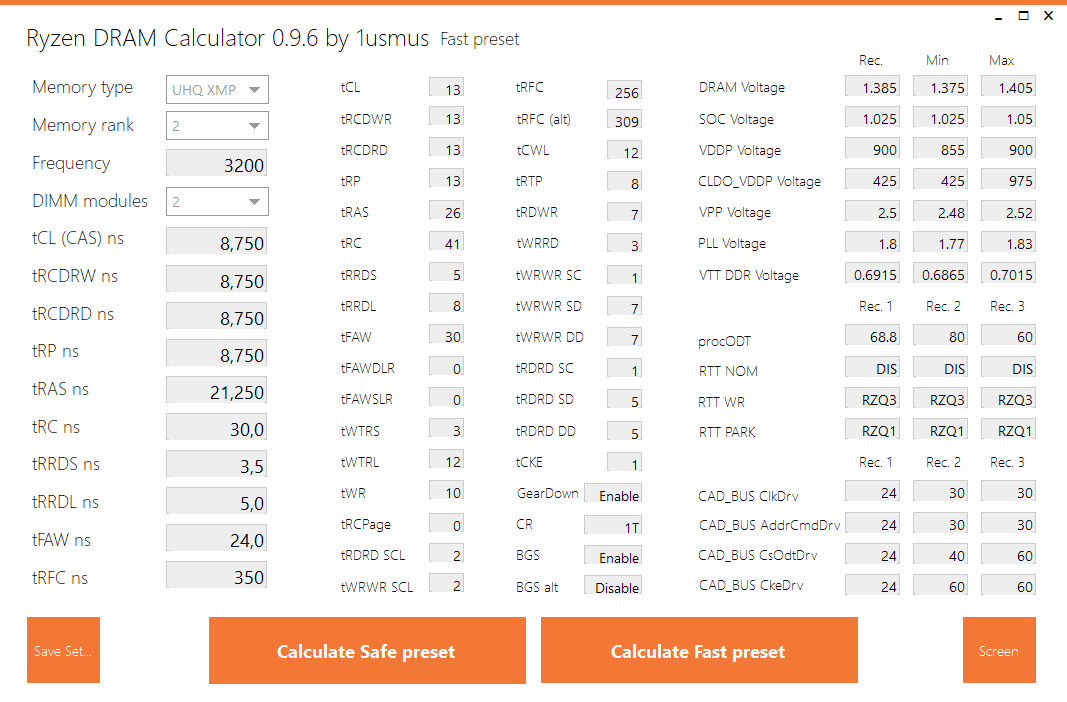This screenshot has width=1067, height=702.
Task: Expand the Memory rank dropdown
Action: [x=217, y=126]
